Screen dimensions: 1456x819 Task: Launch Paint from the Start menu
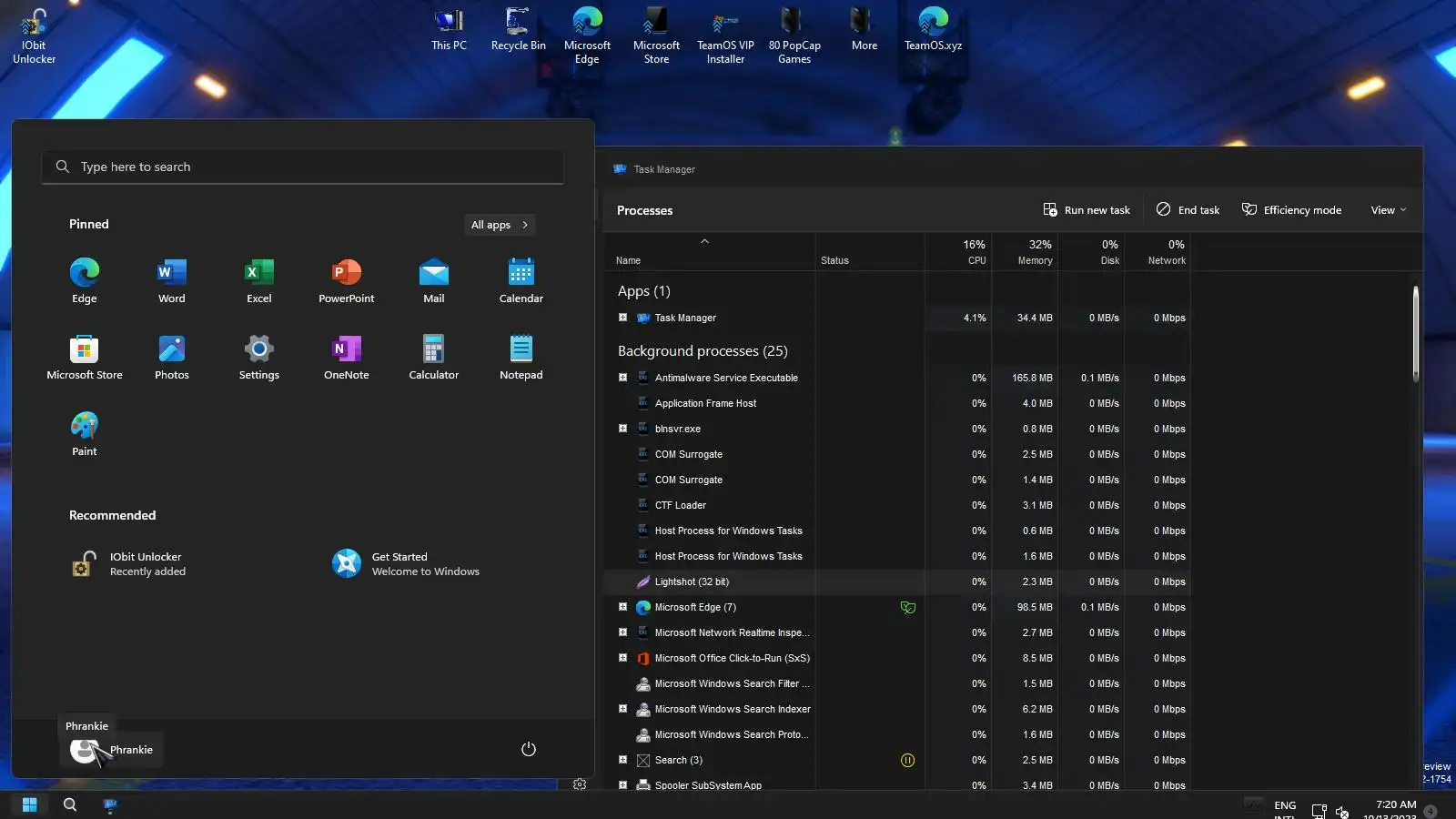(x=85, y=434)
